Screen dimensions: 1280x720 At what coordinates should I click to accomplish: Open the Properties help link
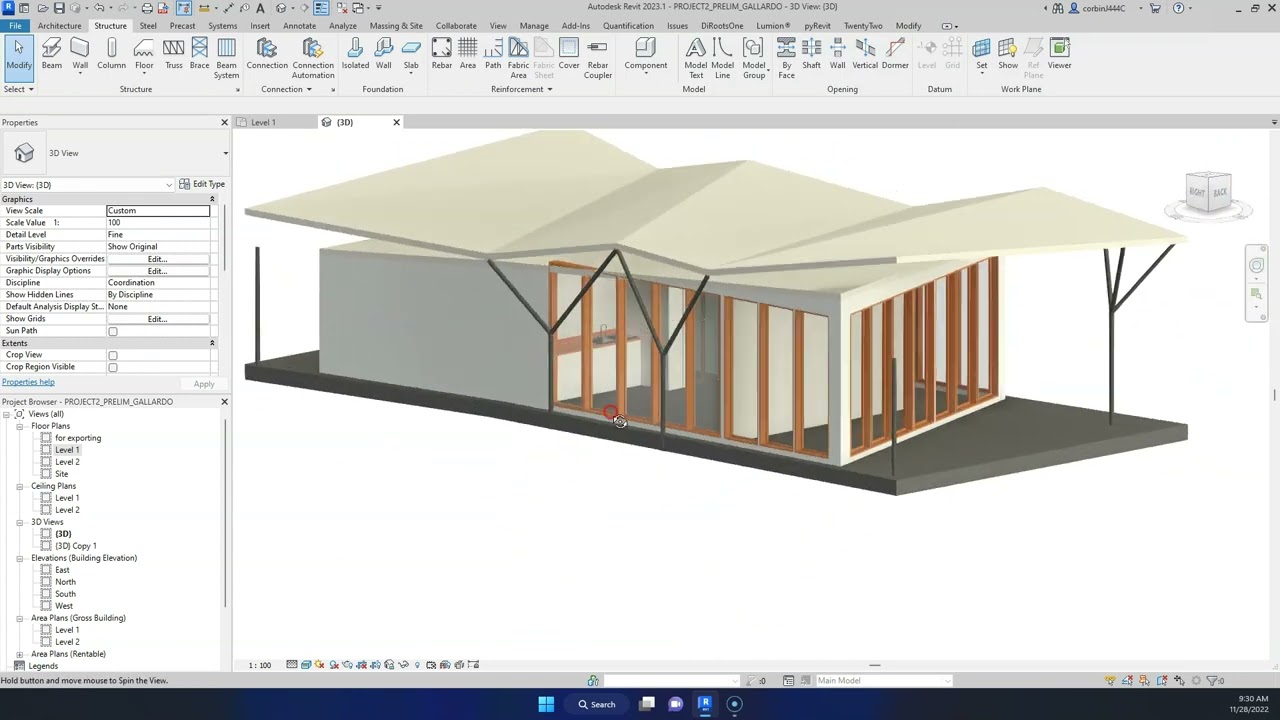tap(28, 382)
